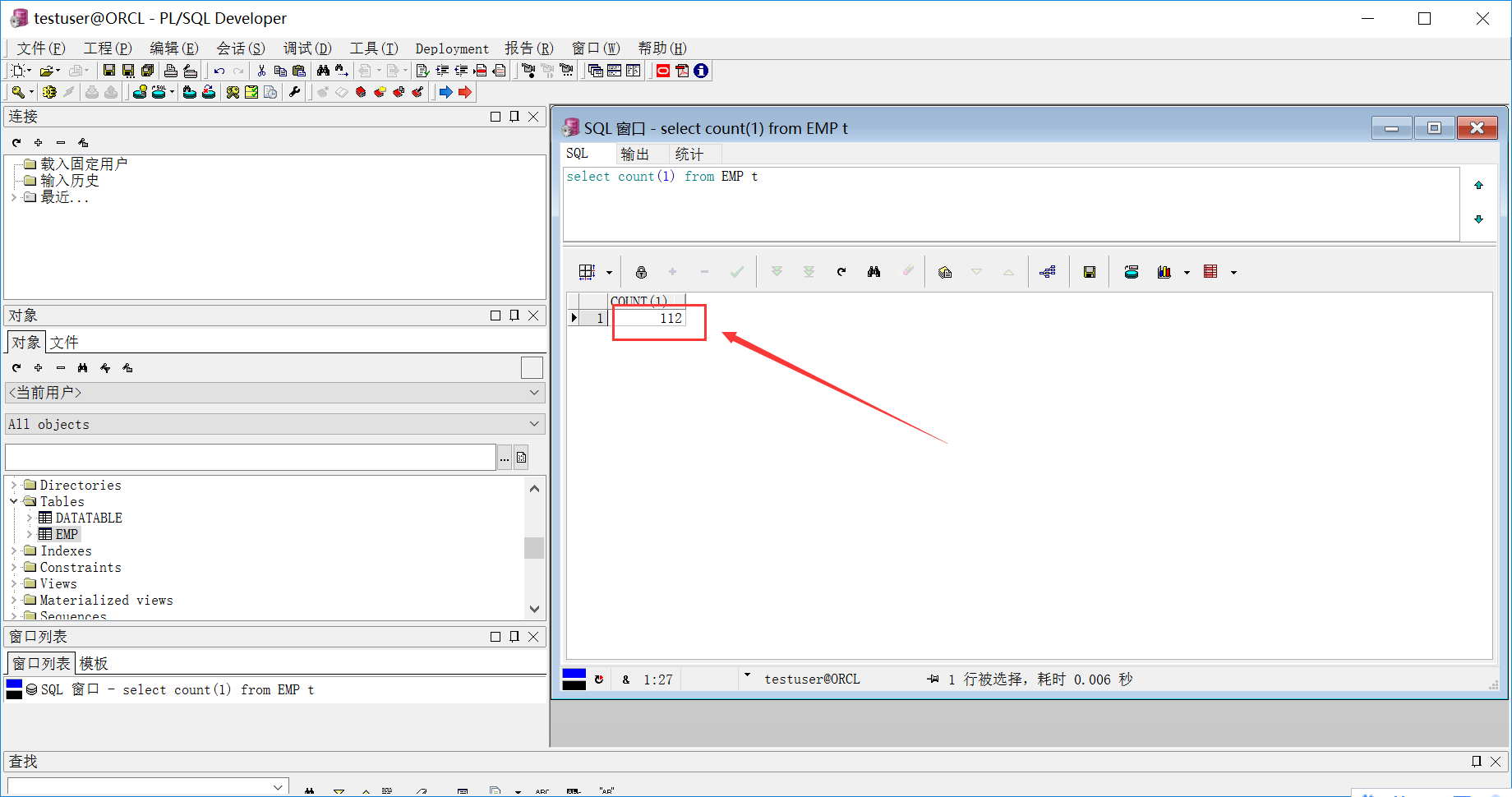Click the SQL editor text area
Viewport: 1512px width, 797px height.
(1011, 204)
